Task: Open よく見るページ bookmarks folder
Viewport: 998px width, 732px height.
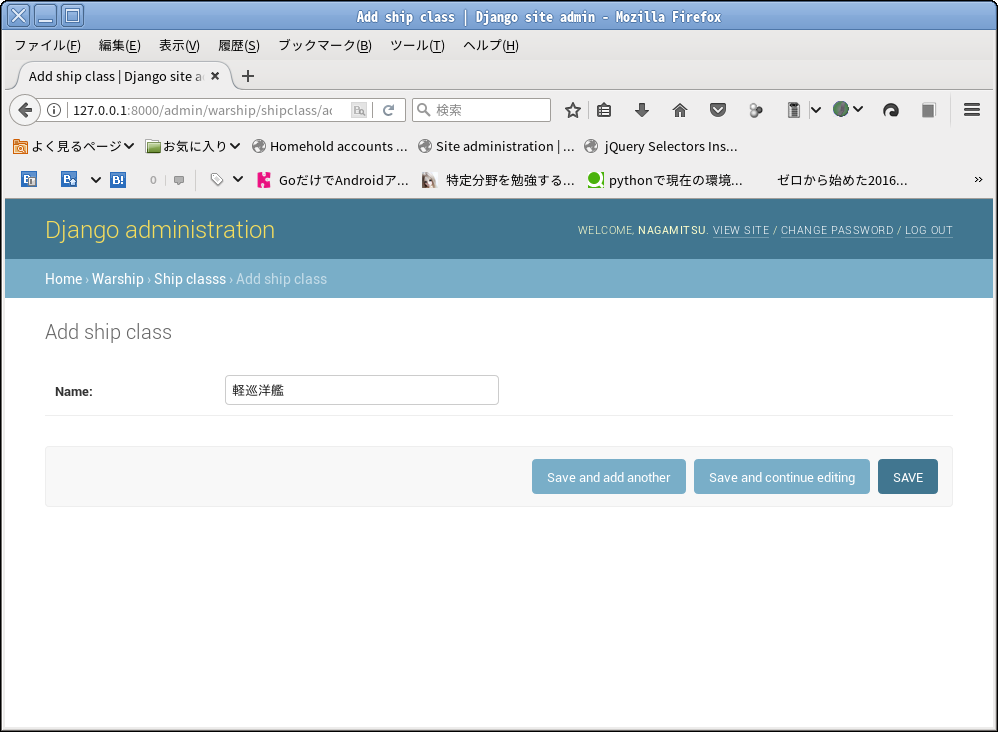Action: coord(73,146)
